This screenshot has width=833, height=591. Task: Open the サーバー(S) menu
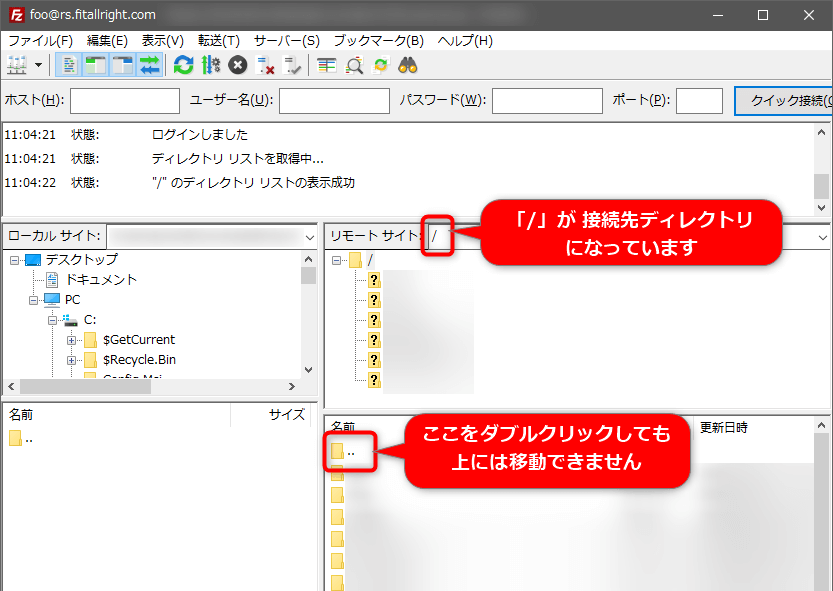[286, 41]
